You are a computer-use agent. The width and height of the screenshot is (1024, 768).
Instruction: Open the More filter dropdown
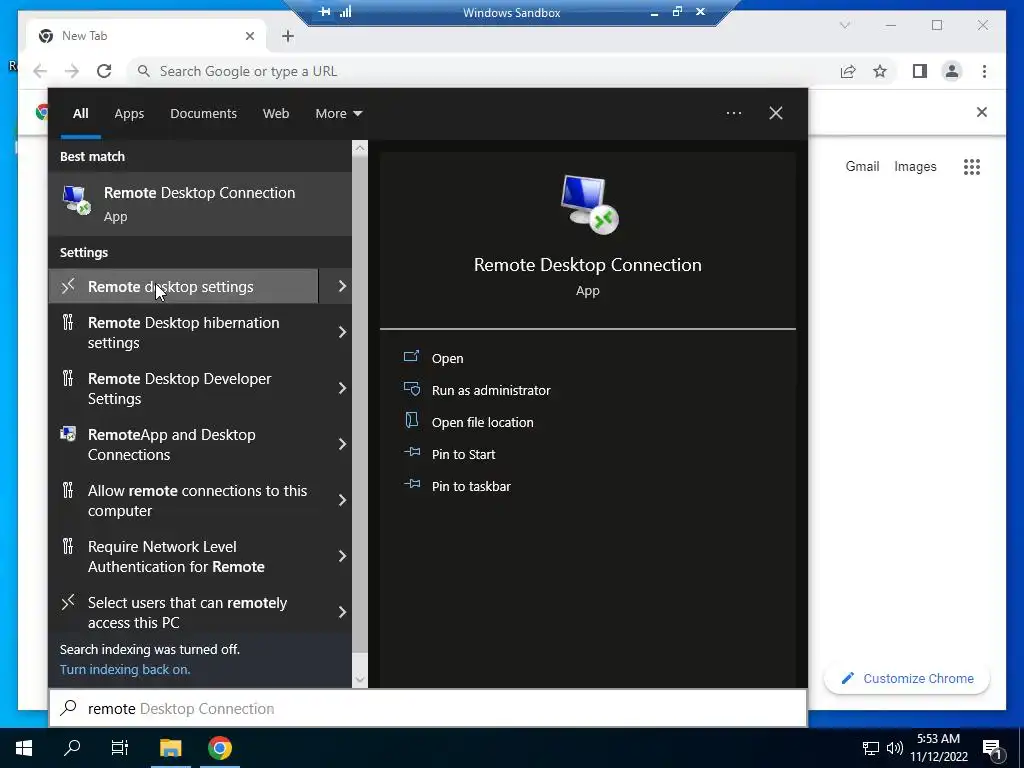pyautogui.click(x=338, y=114)
